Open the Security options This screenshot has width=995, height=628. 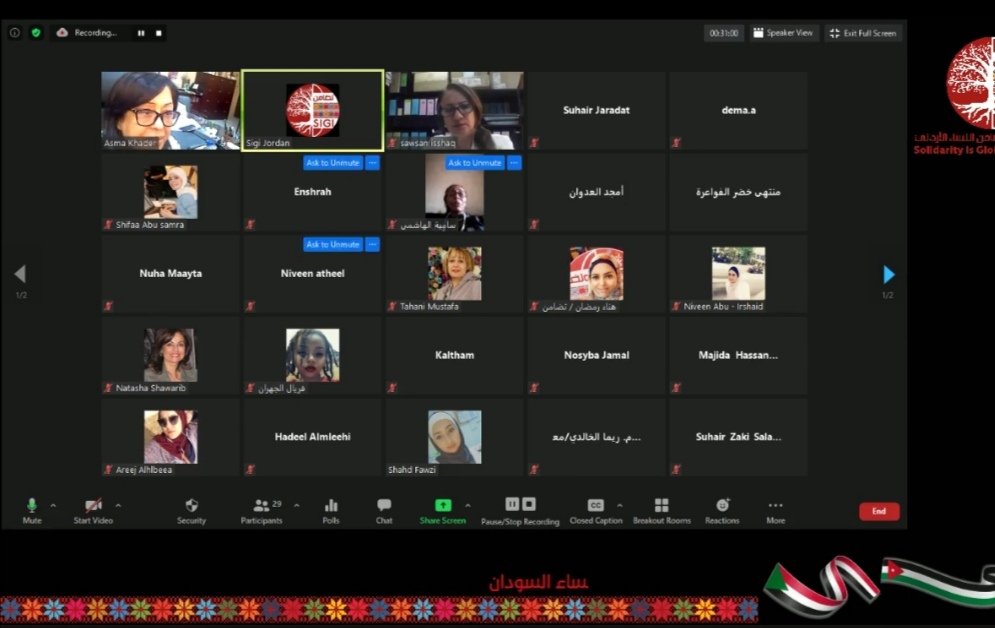click(x=190, y=508)
